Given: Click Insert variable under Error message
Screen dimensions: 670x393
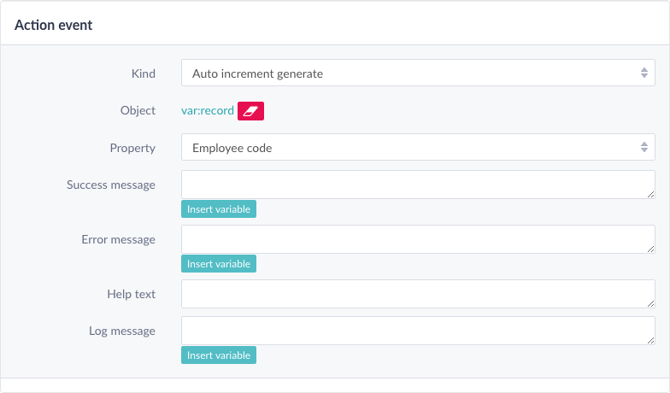Looking at the screenshot, I should click(x=218, y=264).
